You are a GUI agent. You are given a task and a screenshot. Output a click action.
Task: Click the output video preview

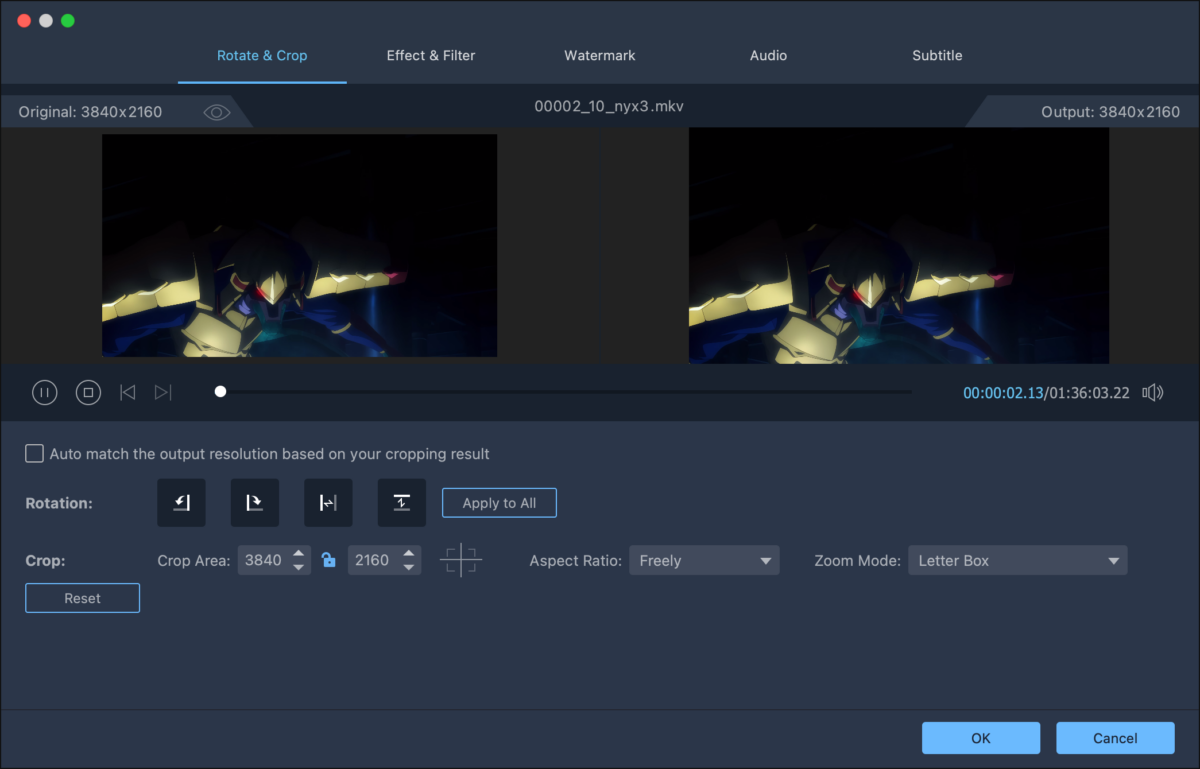899,246
